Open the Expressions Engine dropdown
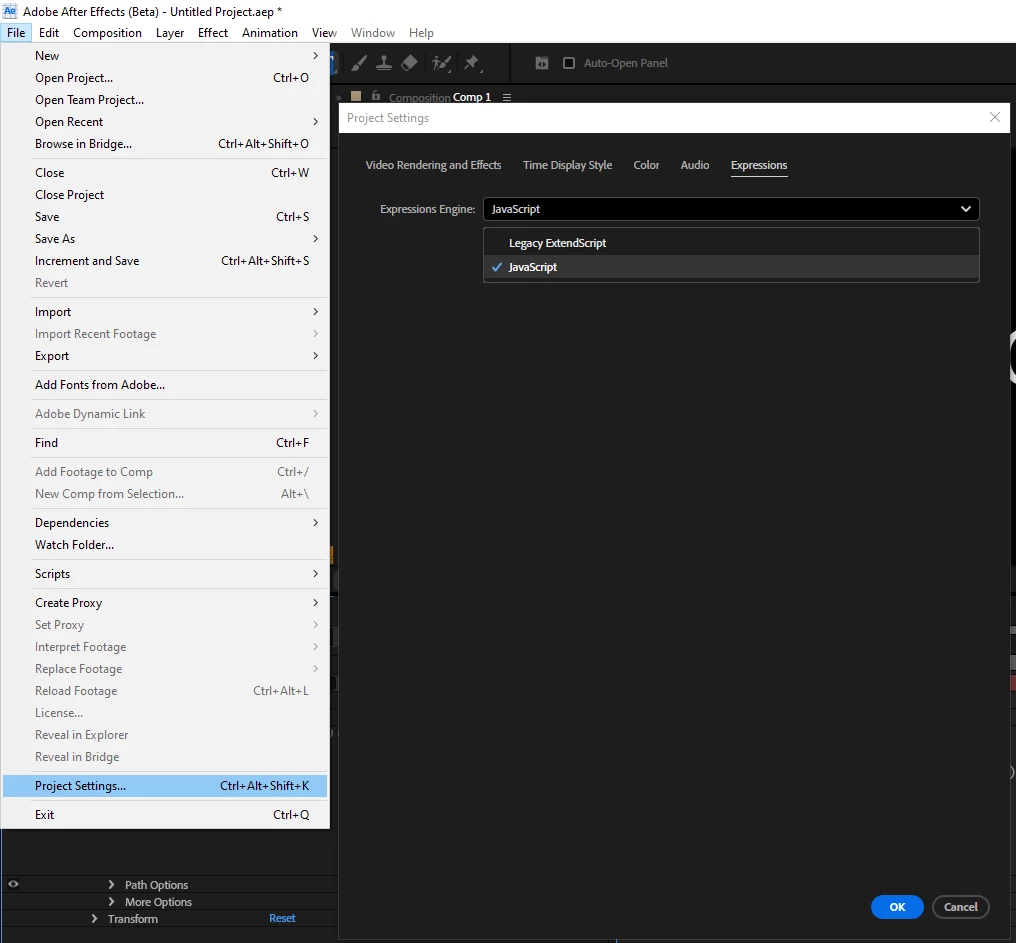This screenshot has height=943, width=1016. (731, 209)
